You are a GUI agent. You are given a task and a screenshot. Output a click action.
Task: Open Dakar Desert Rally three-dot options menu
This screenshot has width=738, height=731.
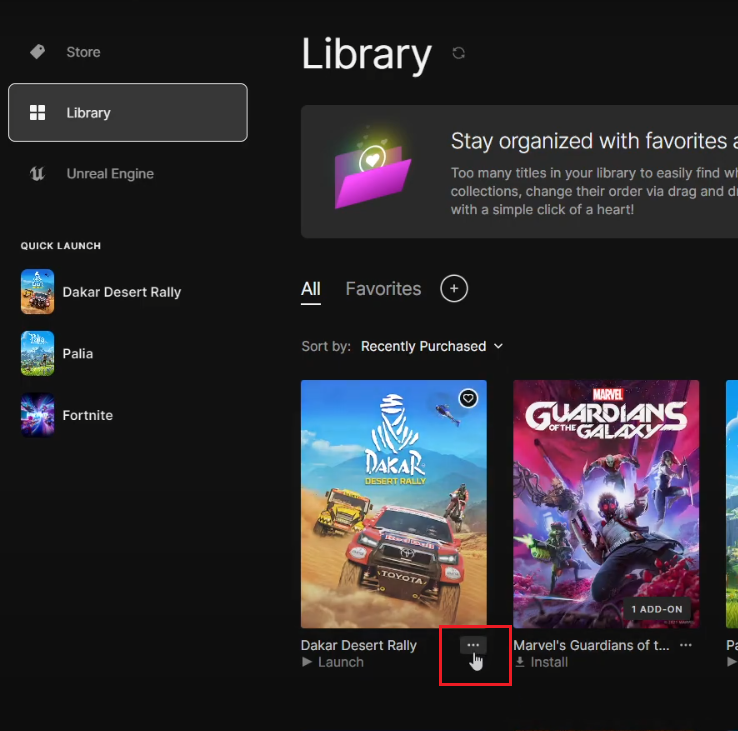(473, 645)
